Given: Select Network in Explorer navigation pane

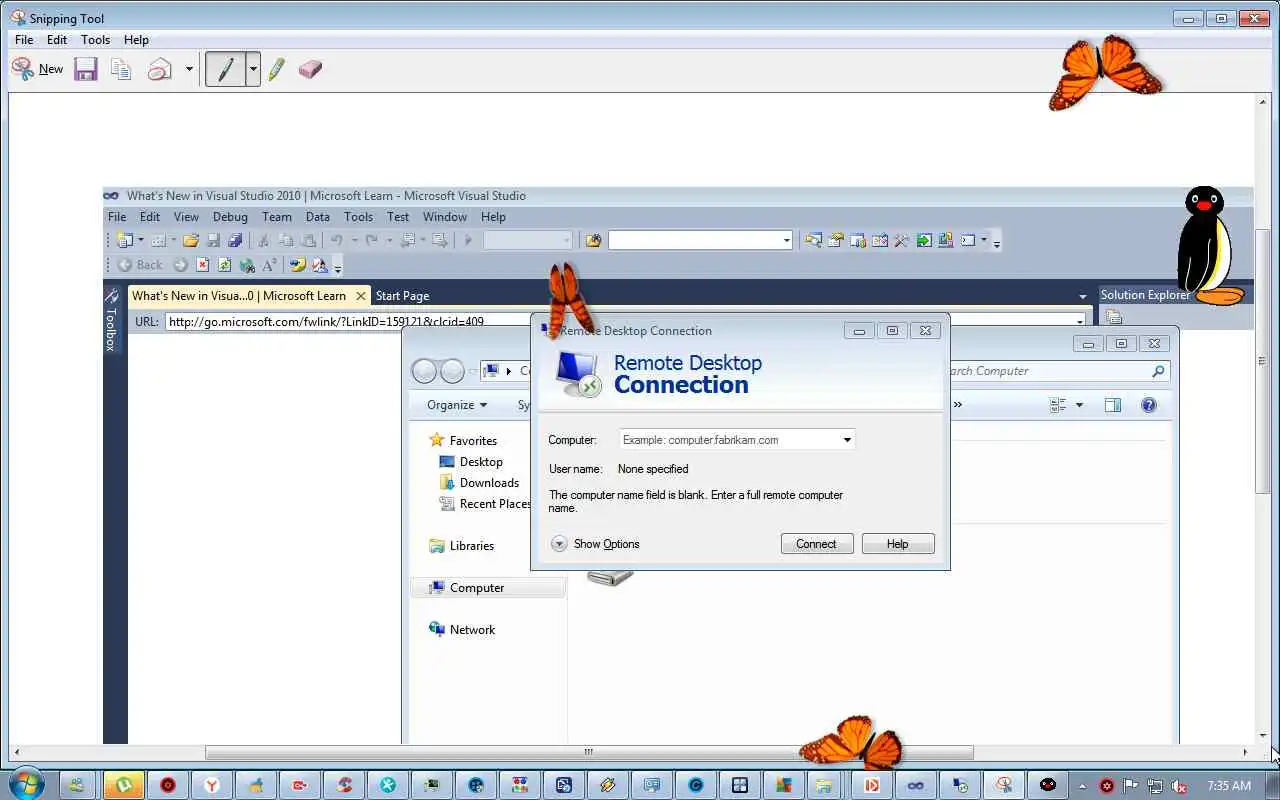Looking at the screenshot, I should coord(462,630).
